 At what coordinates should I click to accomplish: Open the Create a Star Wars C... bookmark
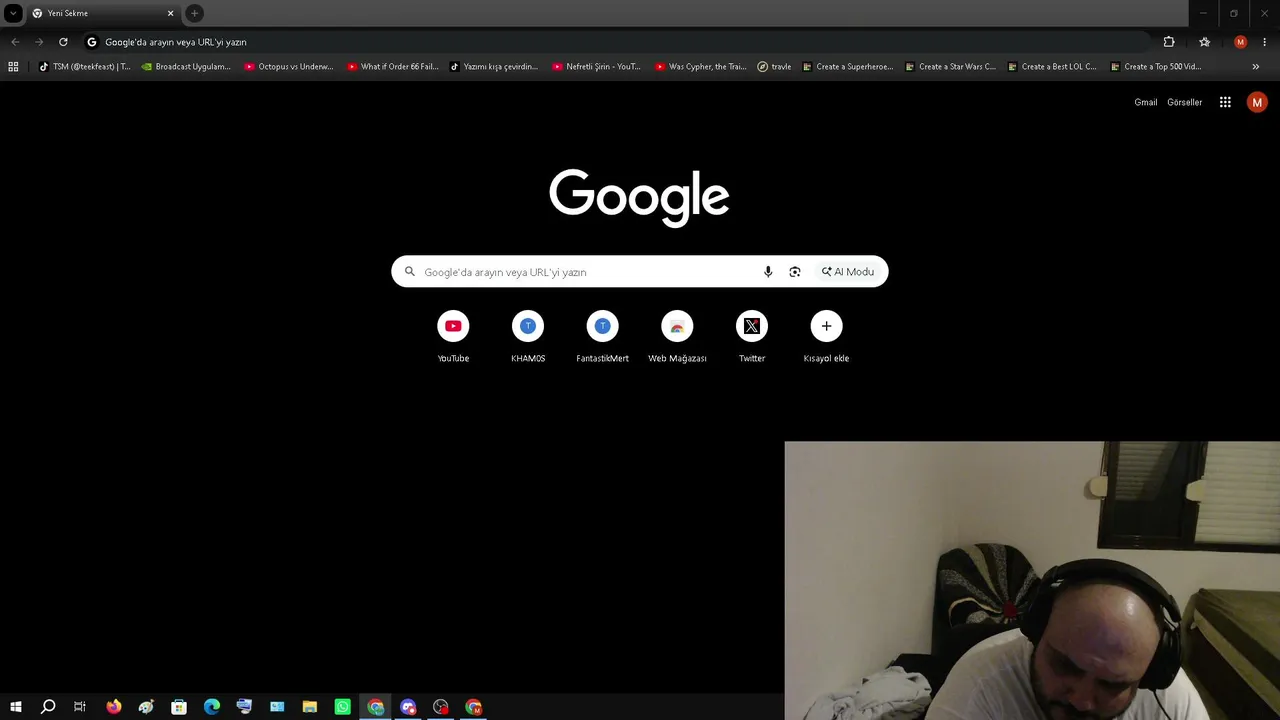coord(950,67)
